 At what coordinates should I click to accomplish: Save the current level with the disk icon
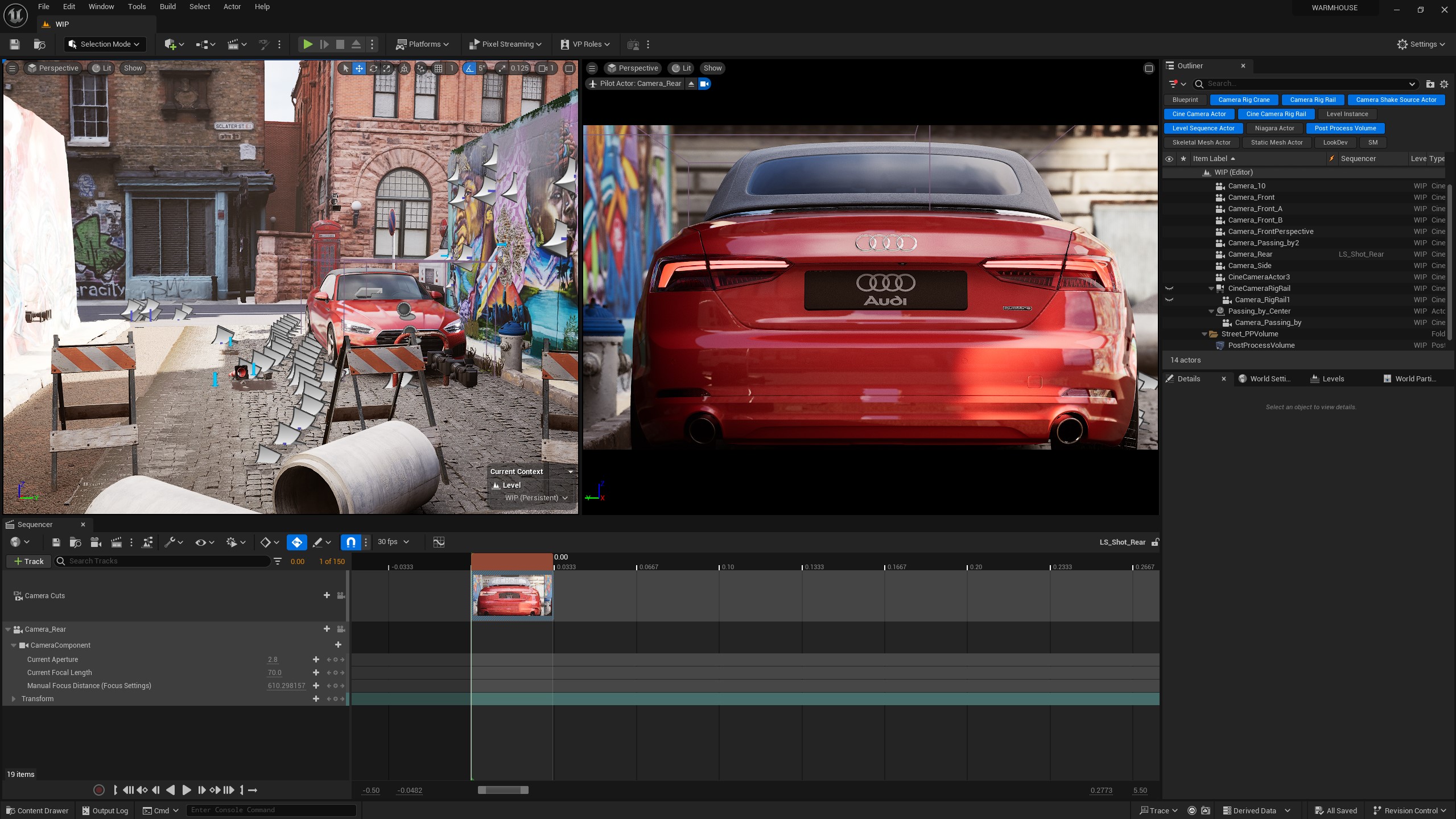15,44
